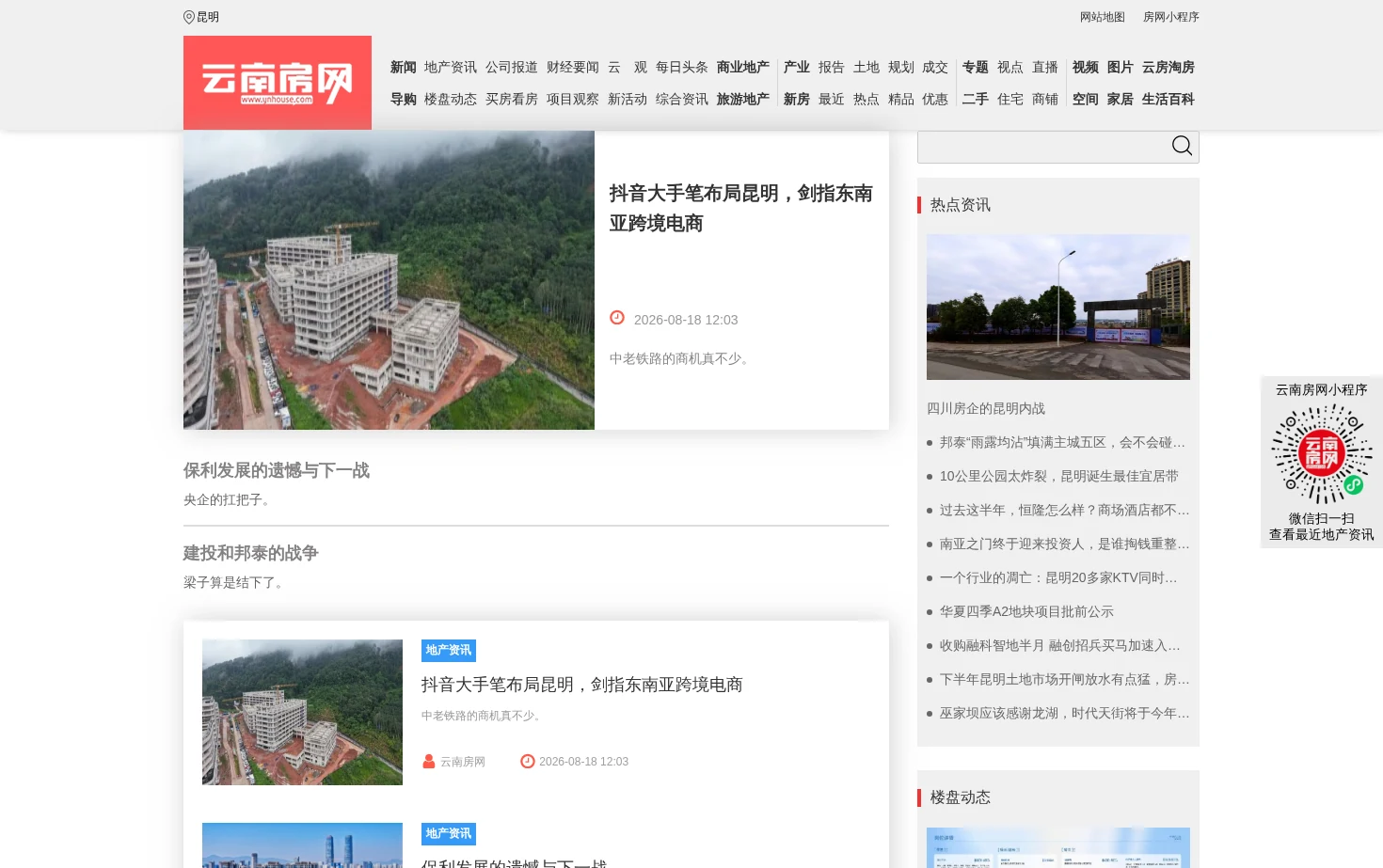Open 华夏四季A2地块项目批前公示 link
This screenshot has width=1383, height=868.
[x=1026, y=611]
